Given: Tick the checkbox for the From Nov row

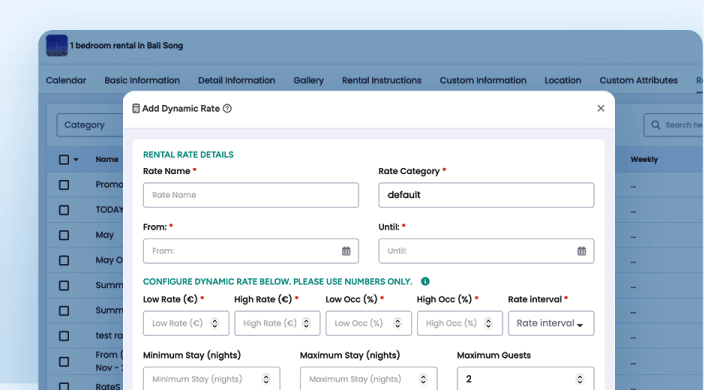Looking at the screenshot, I should pos(64,361).
